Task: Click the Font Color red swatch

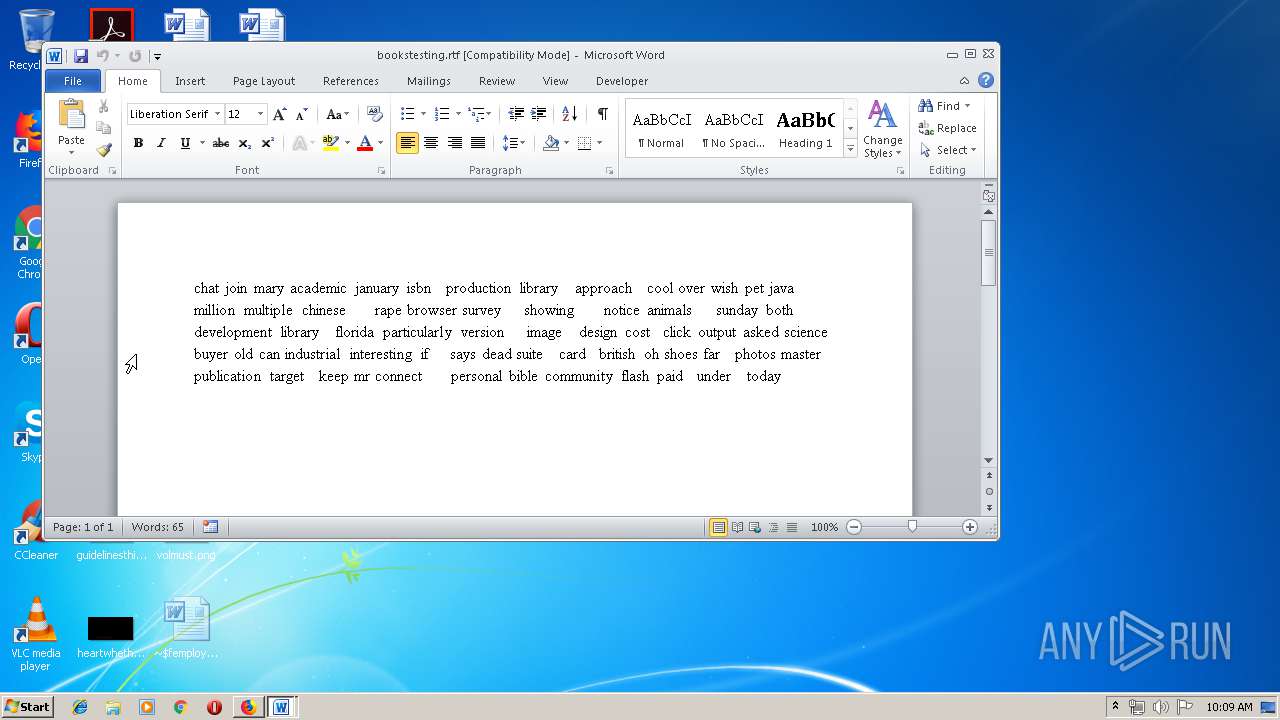Action: (365, 143)
